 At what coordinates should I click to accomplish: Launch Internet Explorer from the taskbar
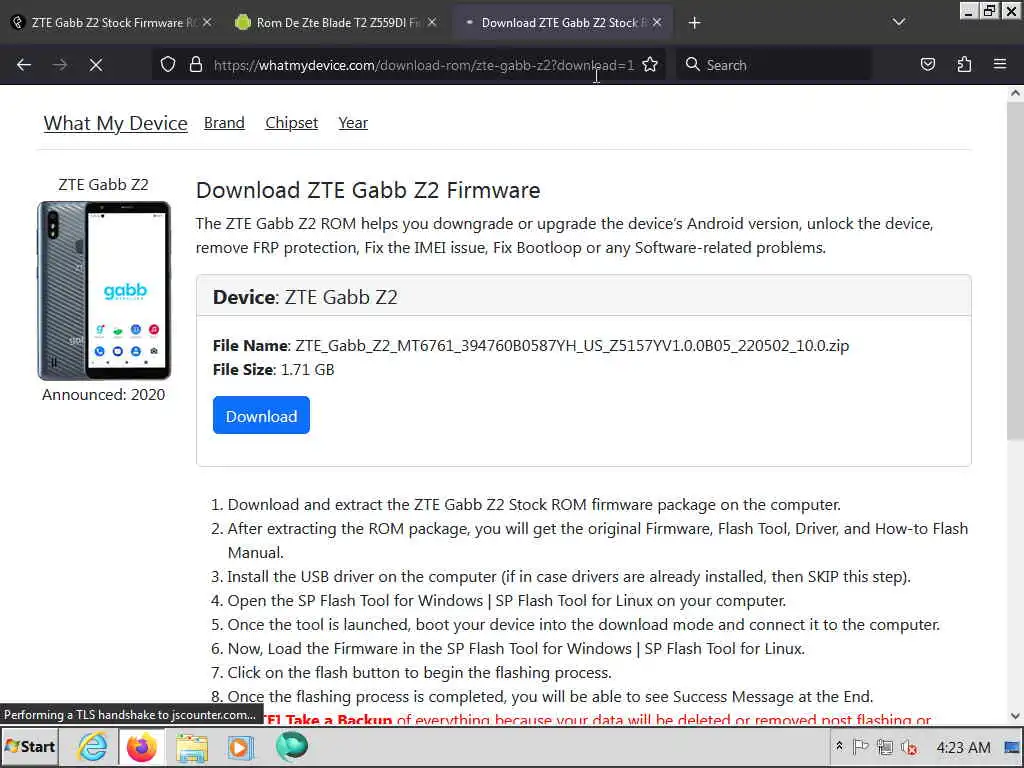[x=92, y=746]
